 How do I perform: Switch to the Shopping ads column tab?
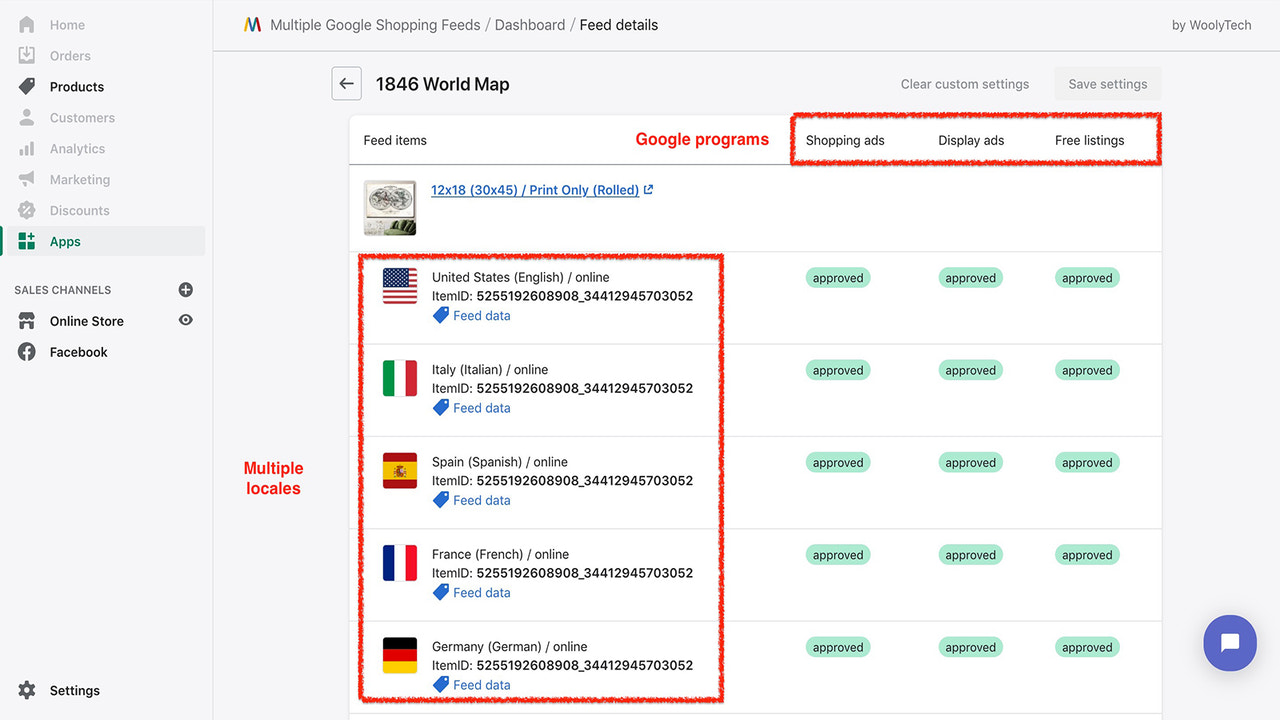[x=845, y=140]
